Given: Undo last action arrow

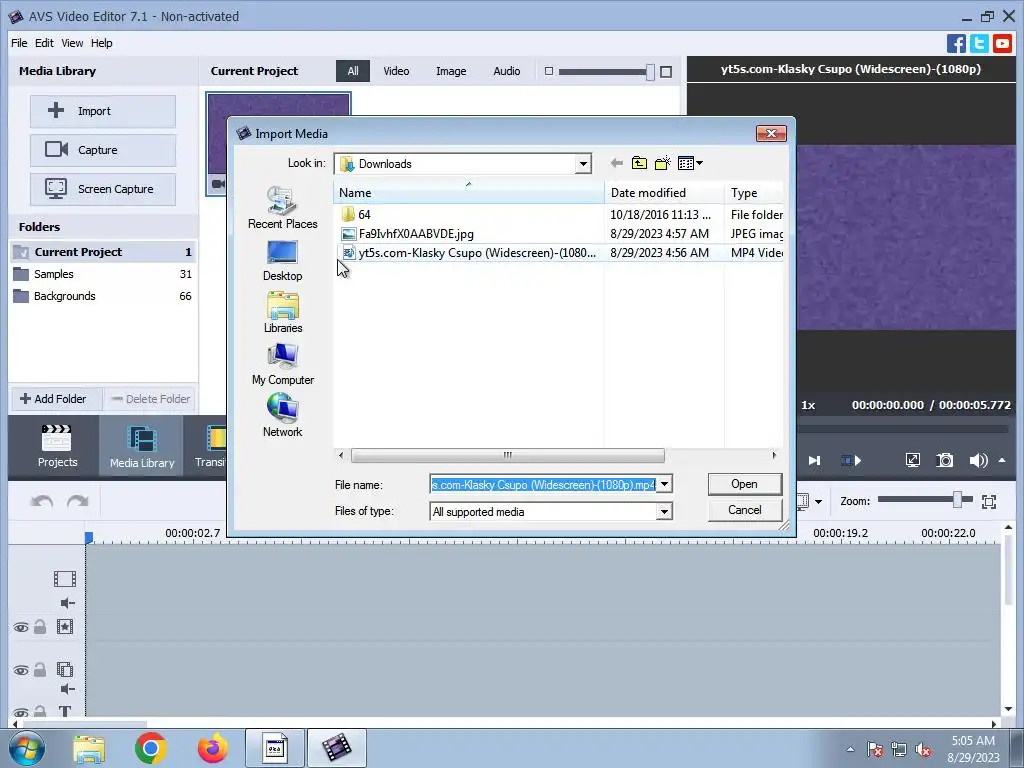Looking at the screenshot, I should tap(42, 502).
